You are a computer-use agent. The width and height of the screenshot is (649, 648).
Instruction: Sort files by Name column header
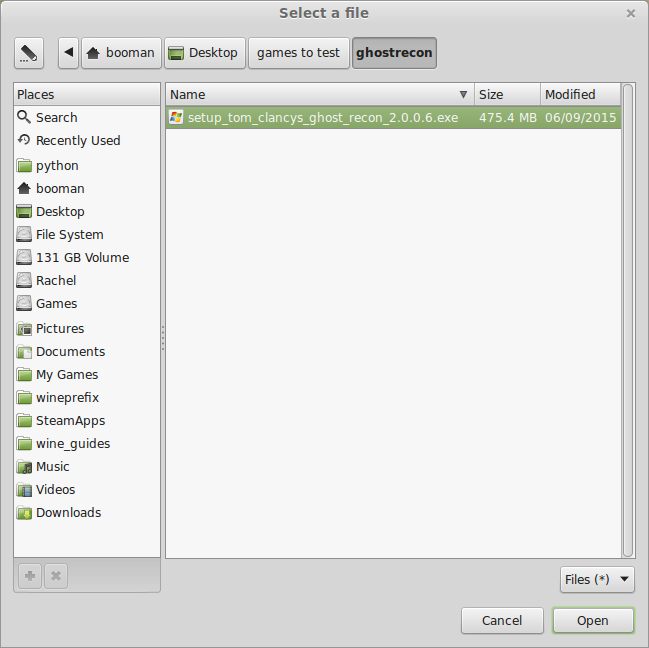320,94
